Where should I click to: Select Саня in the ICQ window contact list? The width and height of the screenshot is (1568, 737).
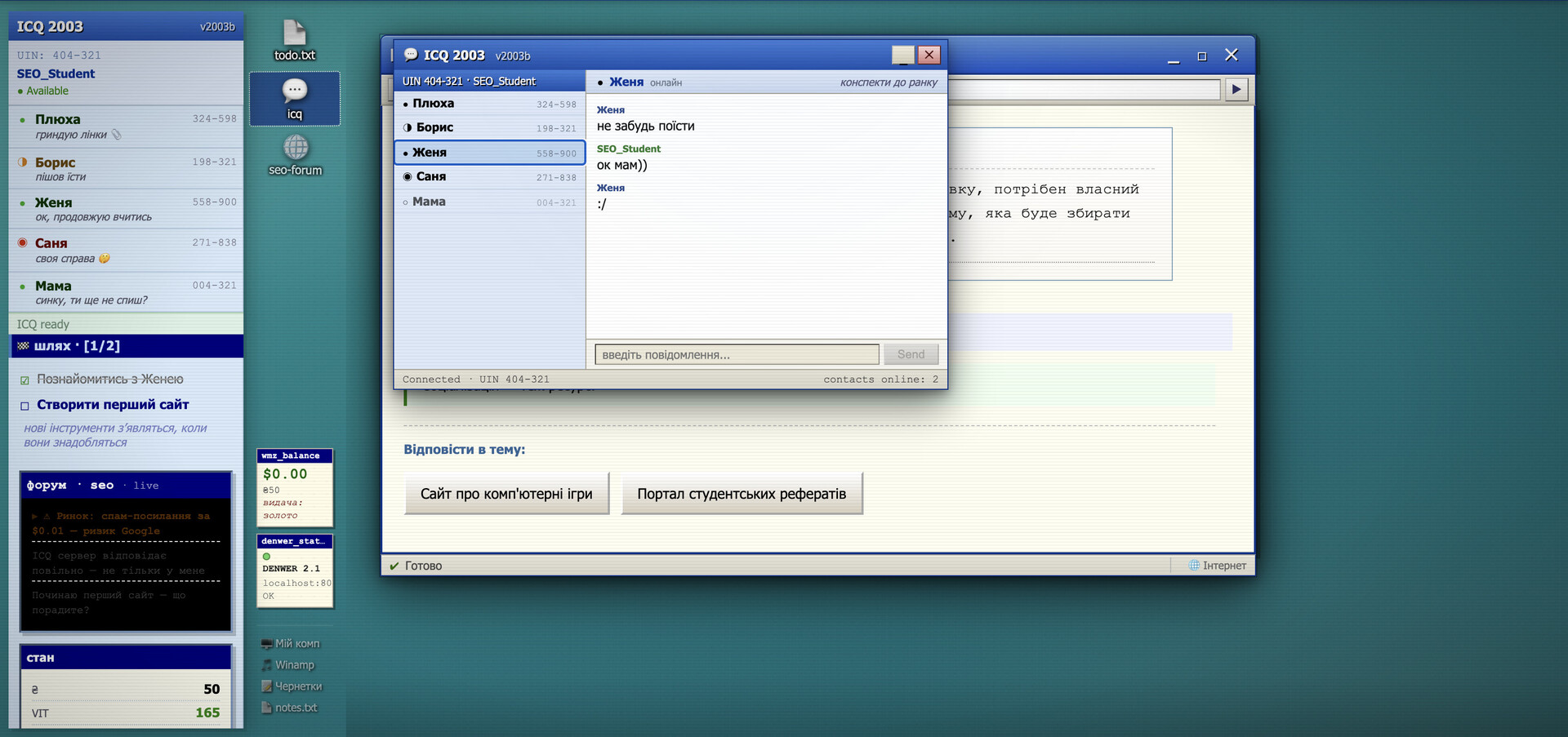(490, 176)
